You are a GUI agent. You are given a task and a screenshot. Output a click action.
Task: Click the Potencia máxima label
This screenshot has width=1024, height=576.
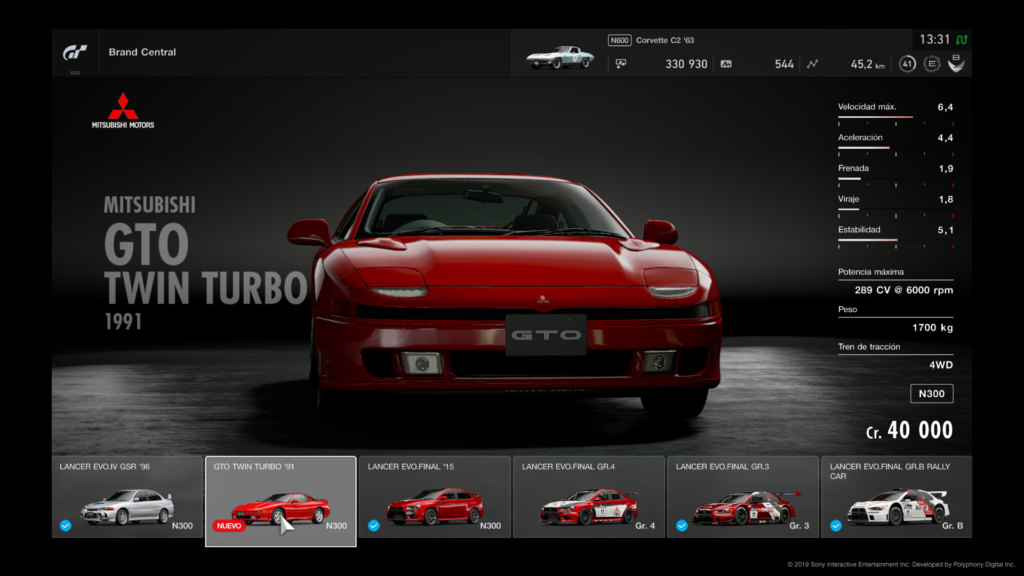click(x=871, y=272)
